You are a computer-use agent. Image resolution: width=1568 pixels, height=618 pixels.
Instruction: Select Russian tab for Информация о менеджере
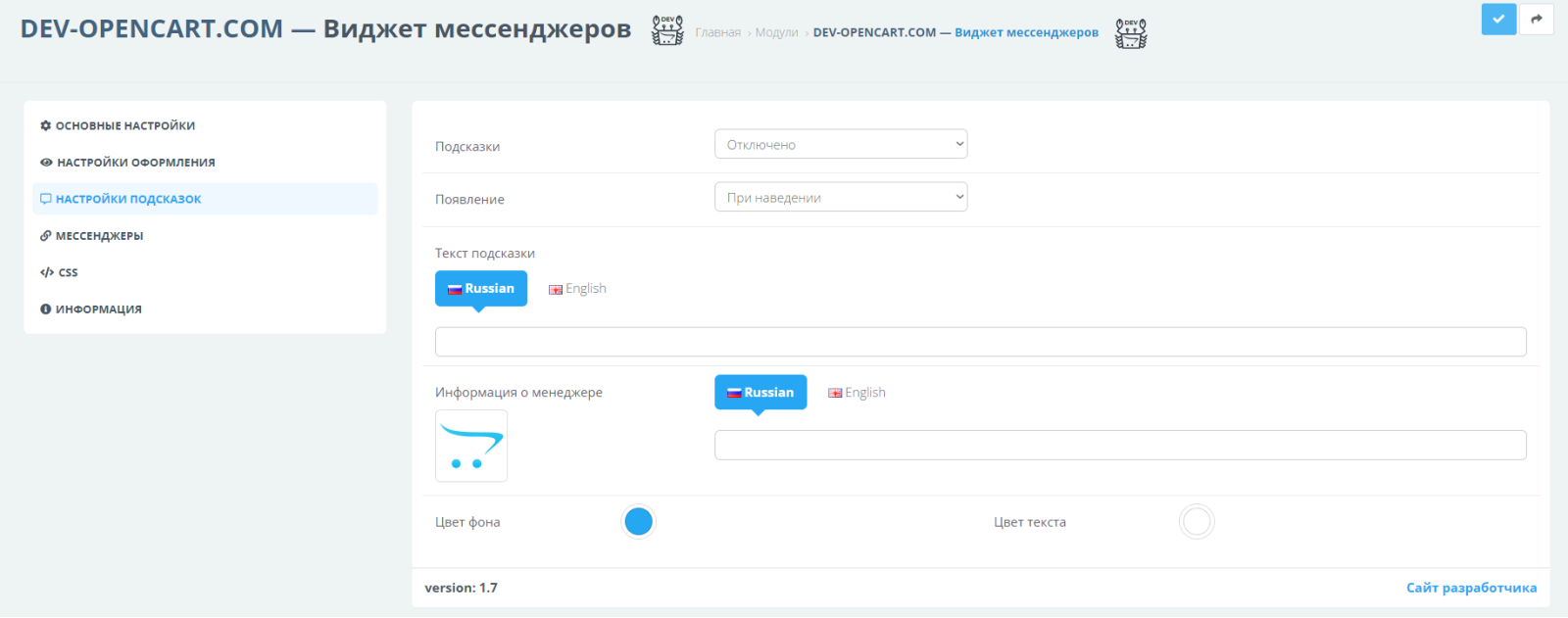pos(760,392)
